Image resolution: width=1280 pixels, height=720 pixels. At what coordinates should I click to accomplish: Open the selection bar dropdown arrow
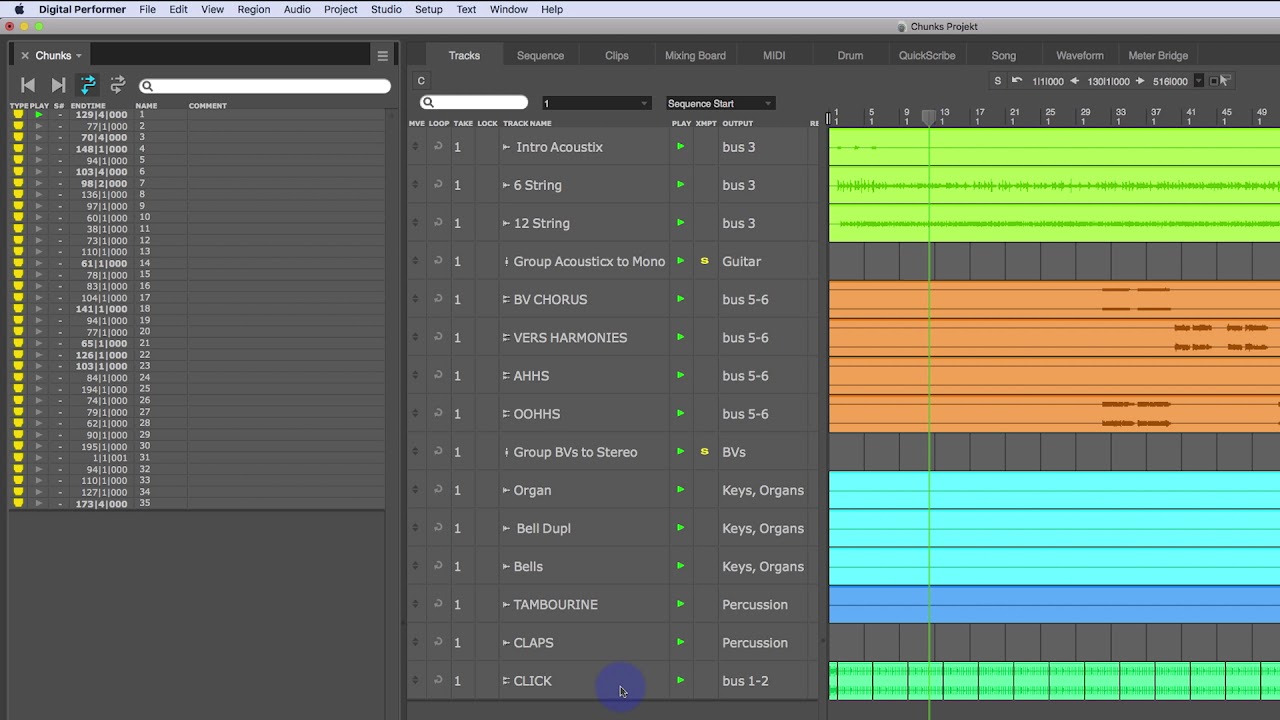click(1199, 82)
